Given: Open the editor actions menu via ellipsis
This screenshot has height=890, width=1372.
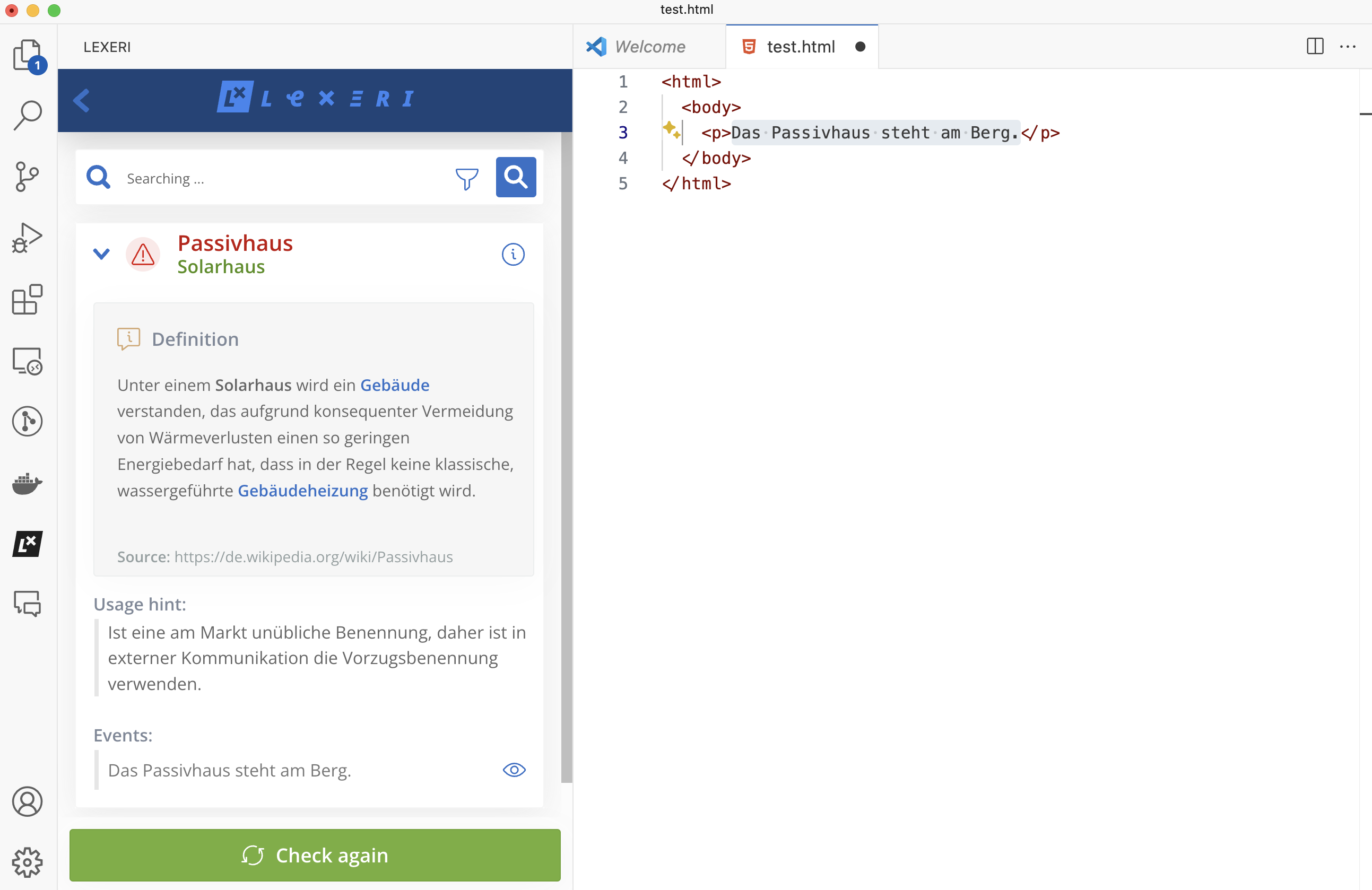Looking at the screenshot, I should pos(1348,46).
